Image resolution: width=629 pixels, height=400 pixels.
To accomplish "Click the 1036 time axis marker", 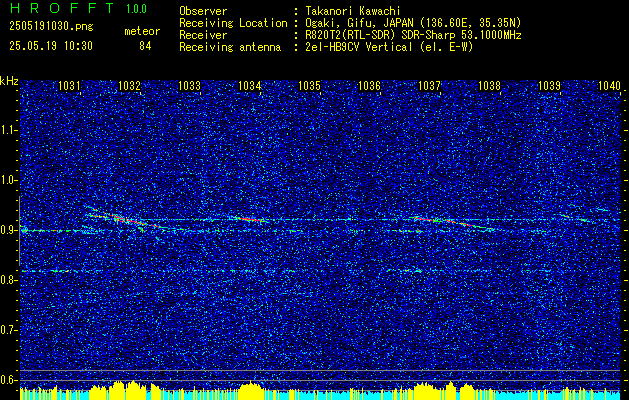I will pos(369,85).
